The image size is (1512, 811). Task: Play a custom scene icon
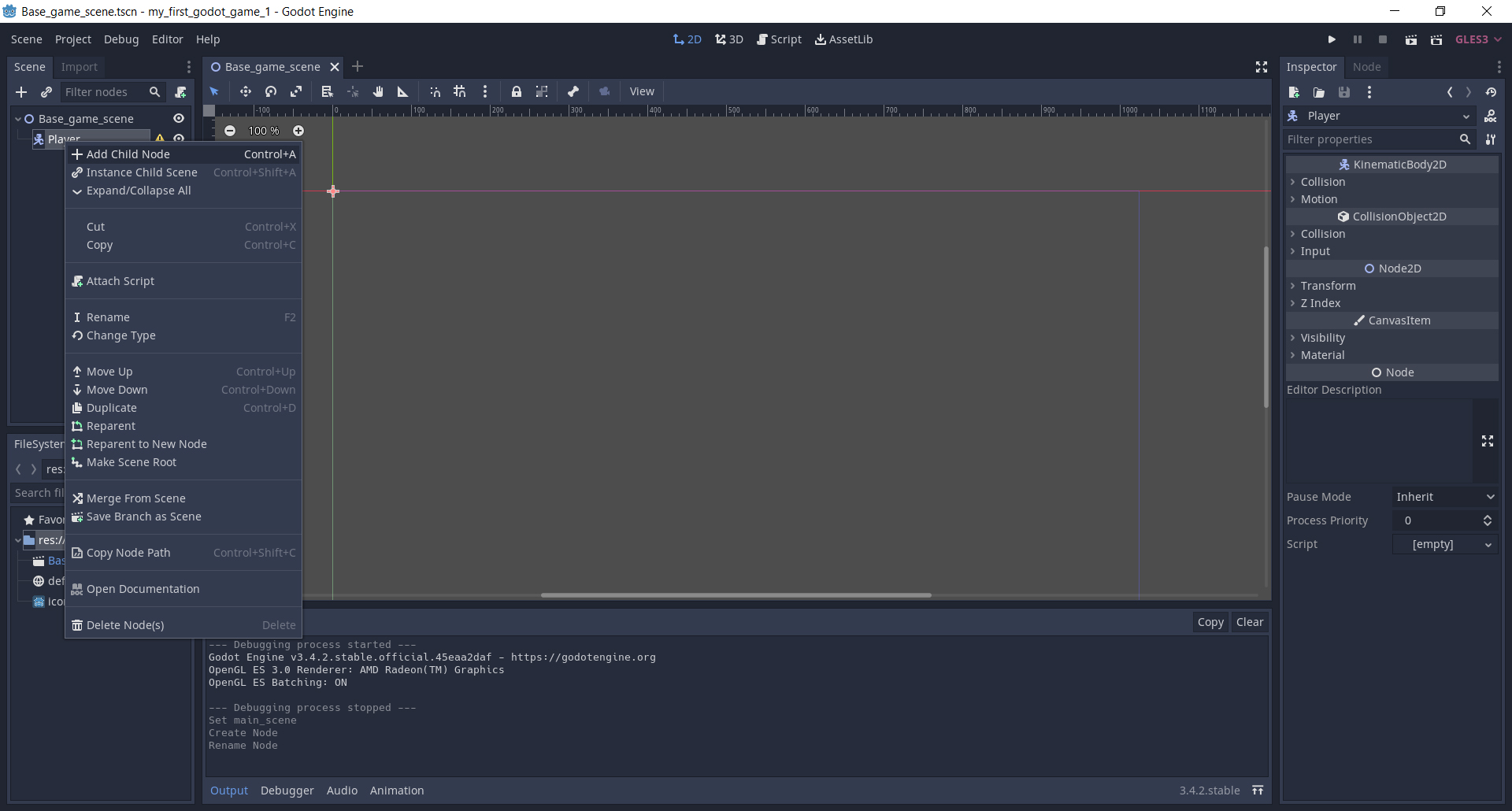click(x=1436, y=39)
